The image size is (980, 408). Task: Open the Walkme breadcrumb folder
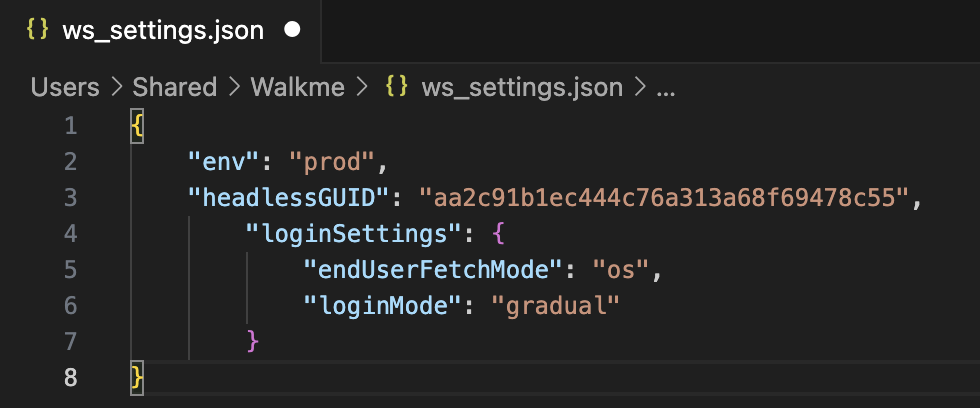tap(298, 87)
